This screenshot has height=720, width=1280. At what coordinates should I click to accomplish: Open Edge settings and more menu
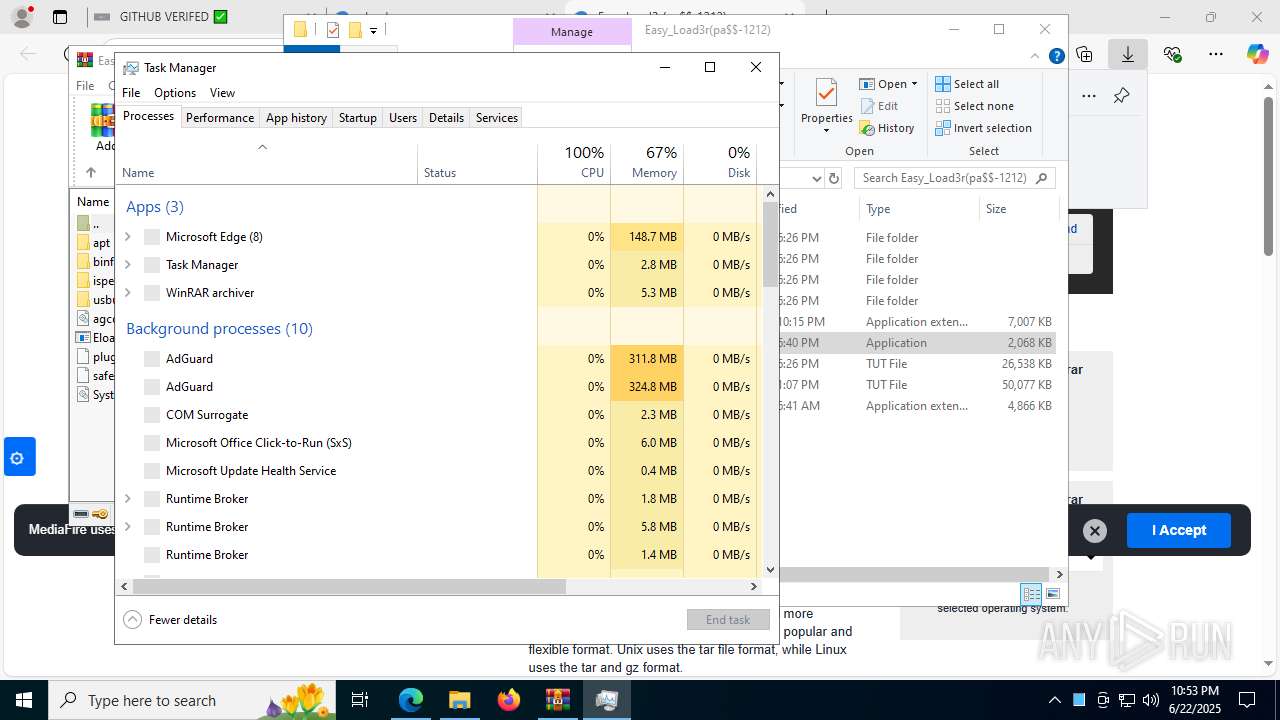click(1216, 55)
